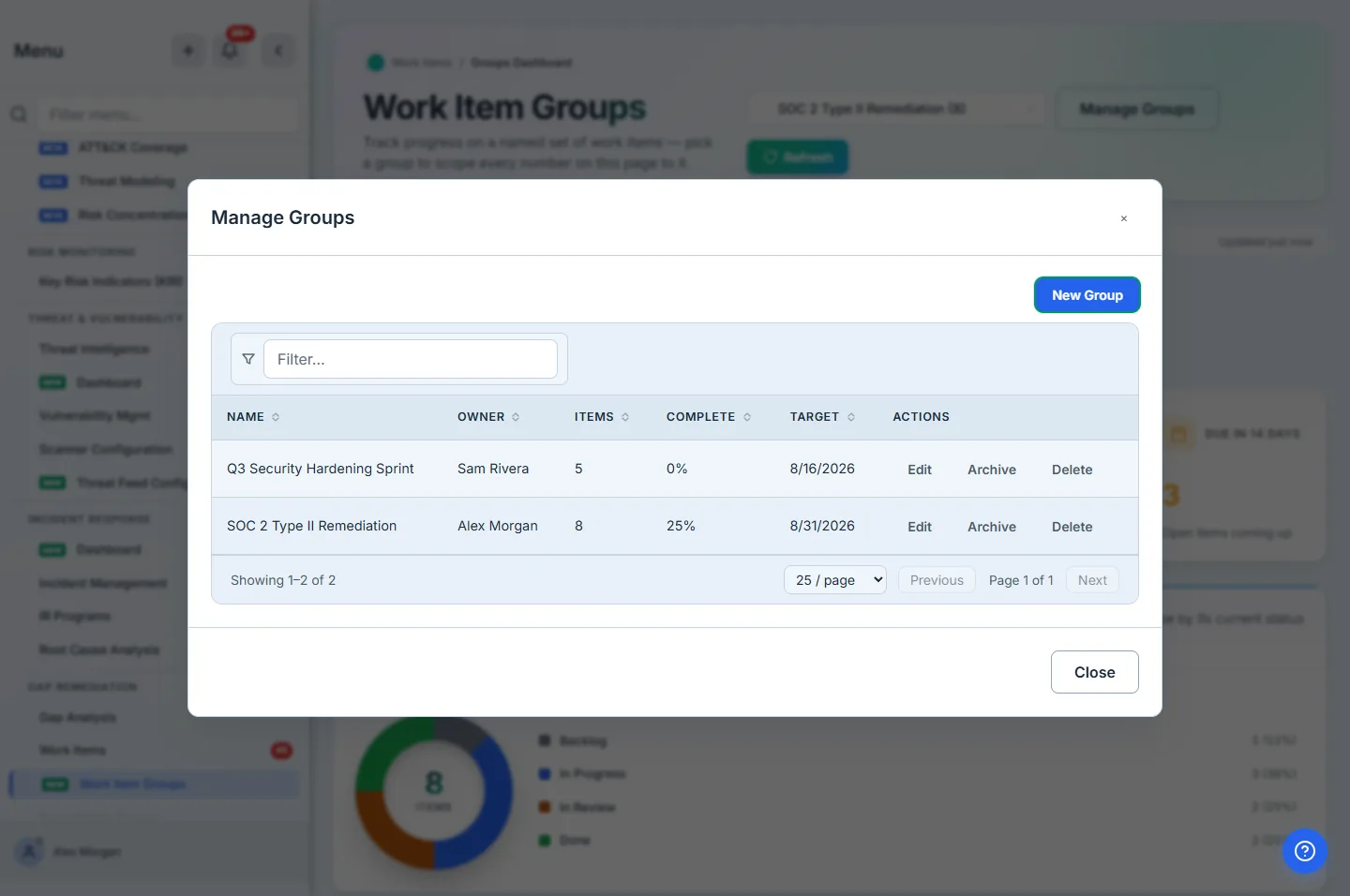
Task: Open the help question mark button
Action: (1305, 851)
